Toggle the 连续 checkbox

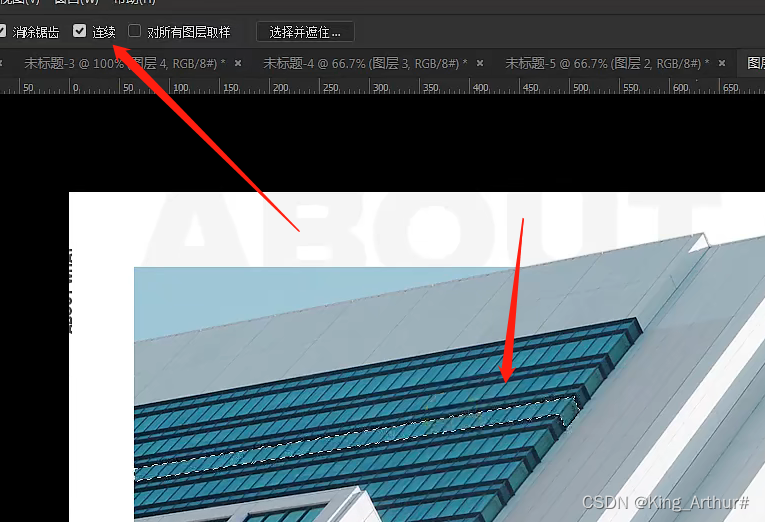(80, 31)
